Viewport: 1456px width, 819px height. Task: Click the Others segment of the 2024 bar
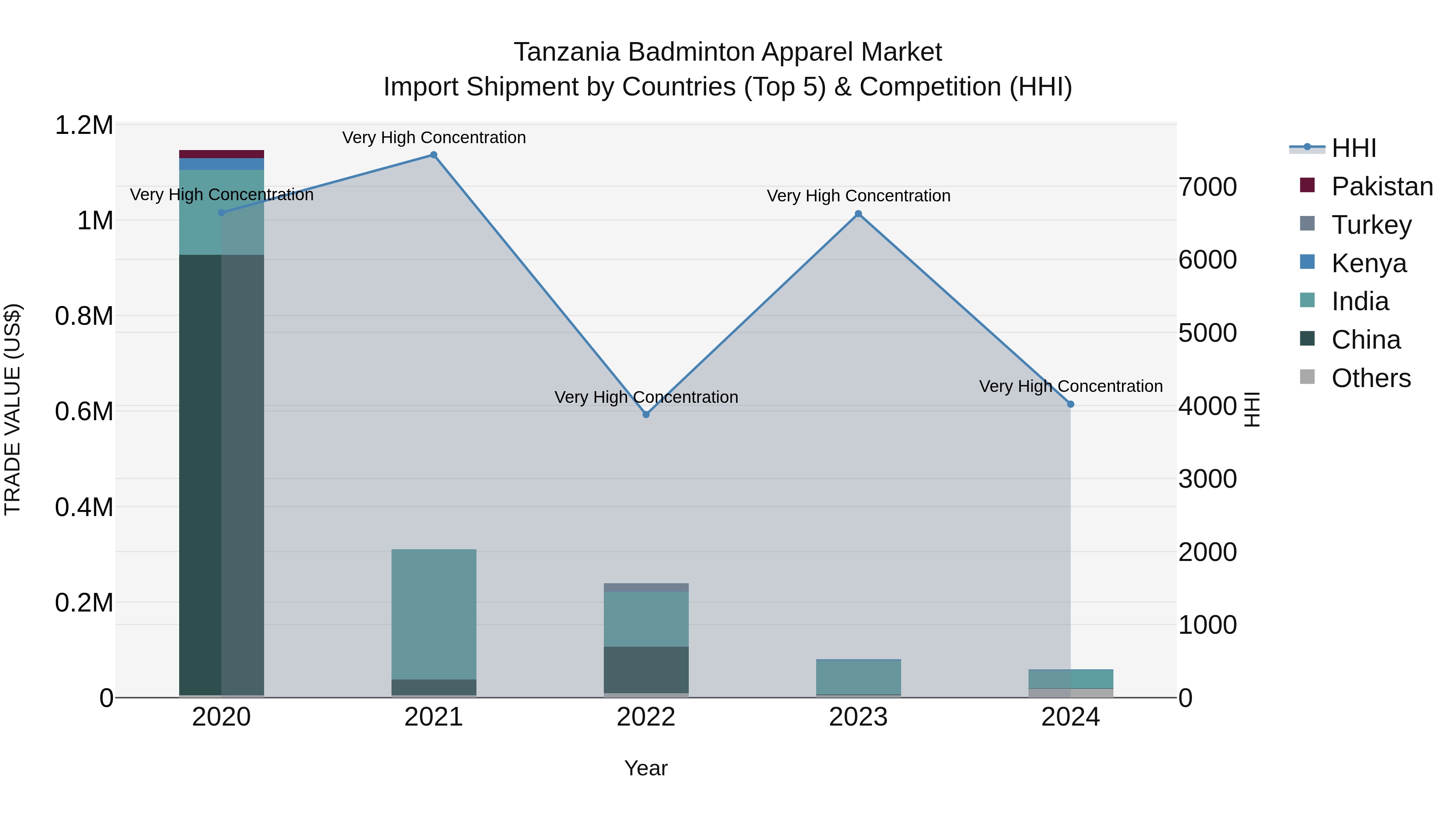[1071, 693]
